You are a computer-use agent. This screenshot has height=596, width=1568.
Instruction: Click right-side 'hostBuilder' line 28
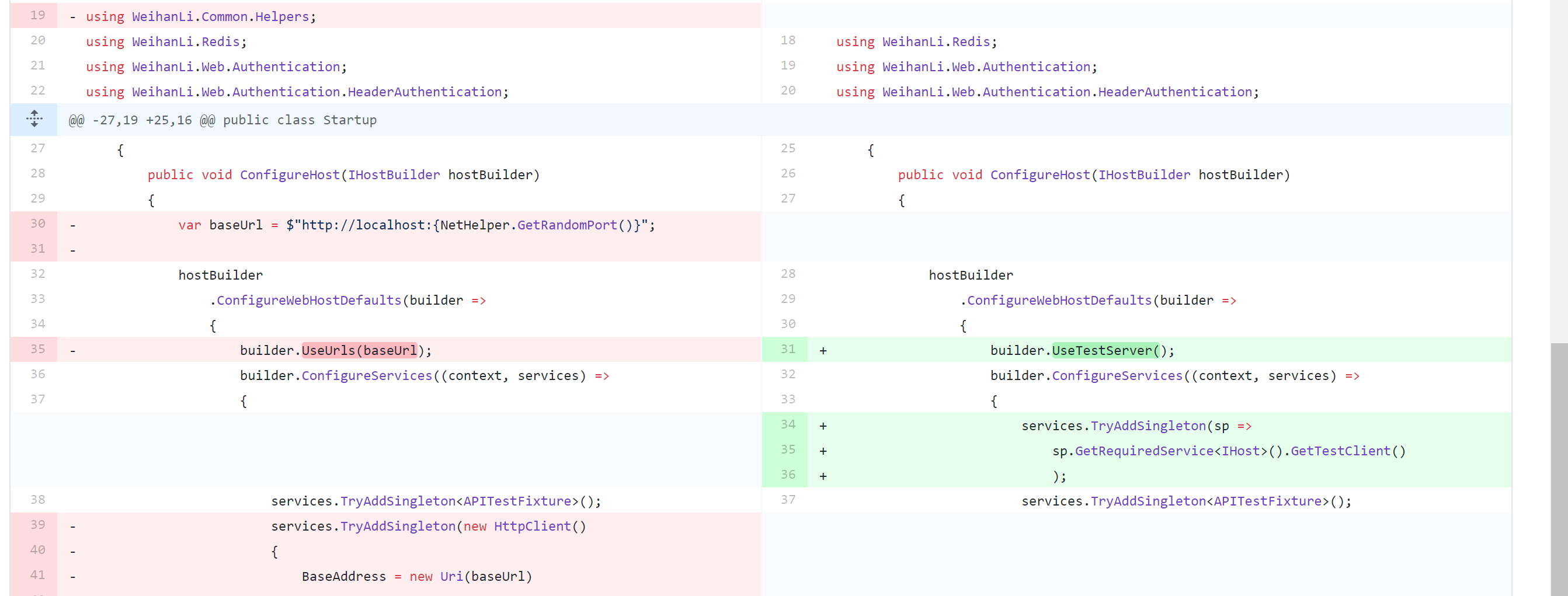(971, 275)
